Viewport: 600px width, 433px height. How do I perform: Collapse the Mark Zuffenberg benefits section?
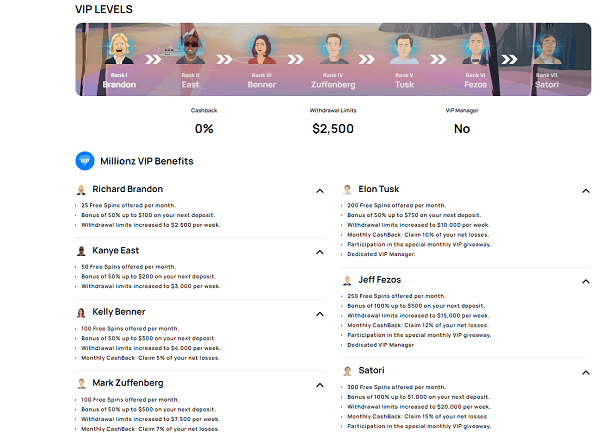point(319,383)
